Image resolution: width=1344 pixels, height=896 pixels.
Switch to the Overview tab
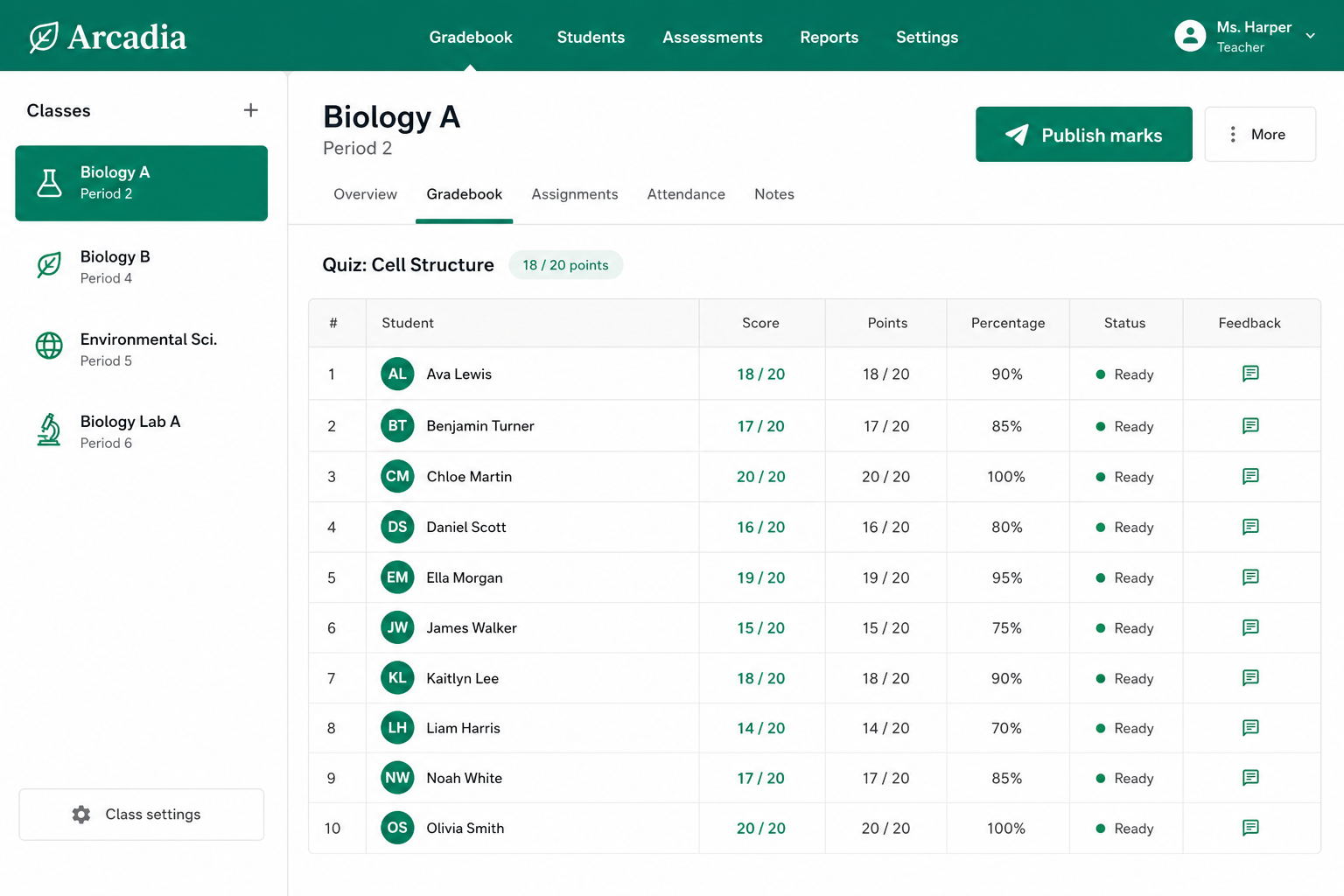tap(365, 194)
